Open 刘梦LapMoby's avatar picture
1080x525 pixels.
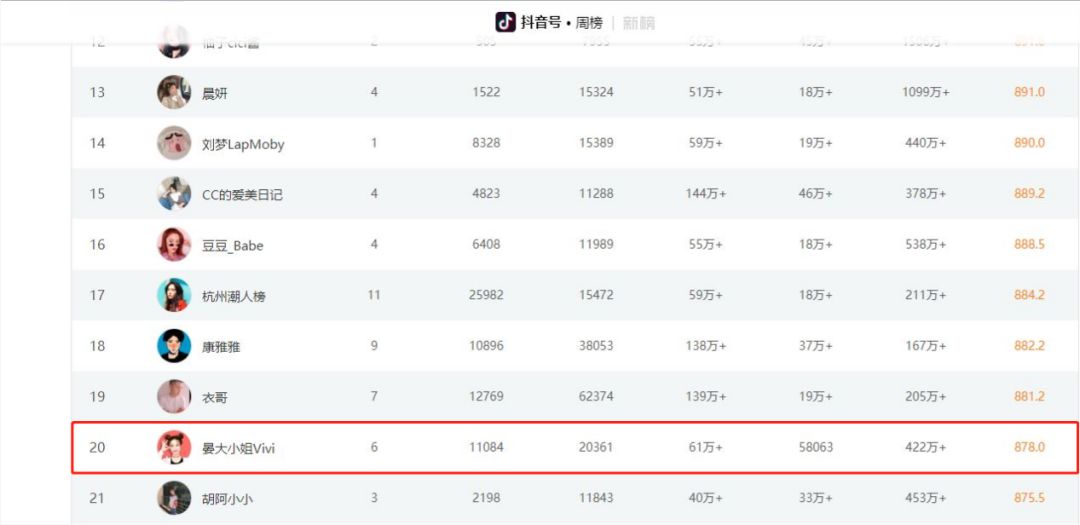174,143
